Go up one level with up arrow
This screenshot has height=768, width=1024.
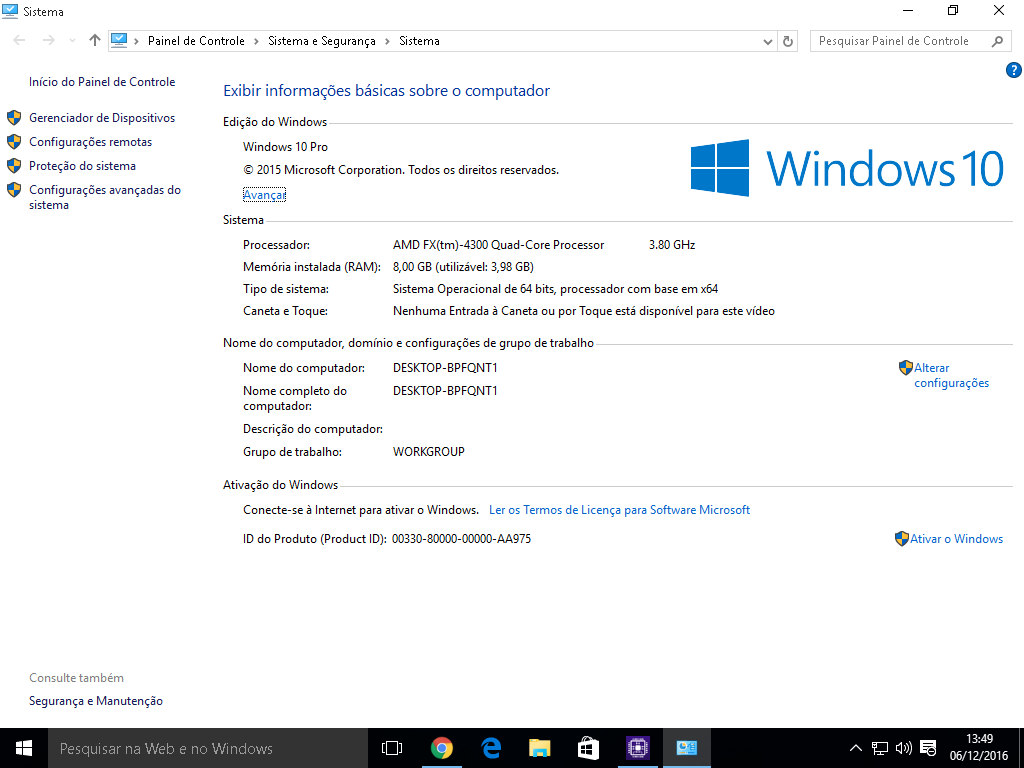pyautogui.click(x=95, y=40)
